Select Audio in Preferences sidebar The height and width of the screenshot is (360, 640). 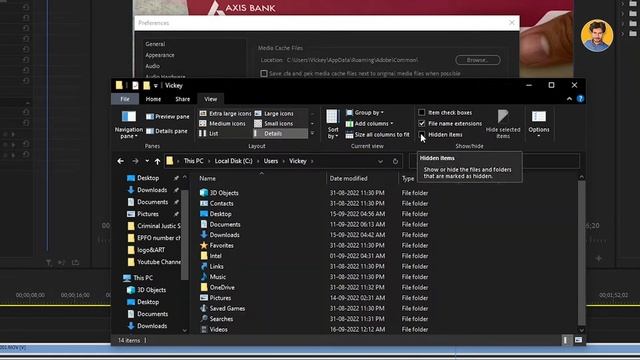tap(153, 66)
